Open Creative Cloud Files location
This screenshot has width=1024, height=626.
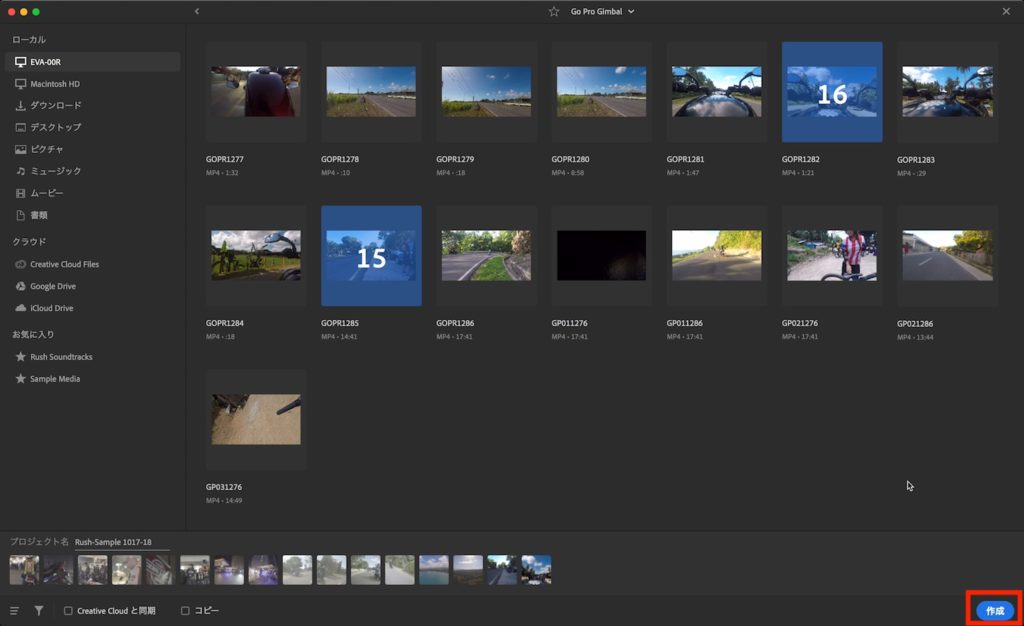click(64, 264)
